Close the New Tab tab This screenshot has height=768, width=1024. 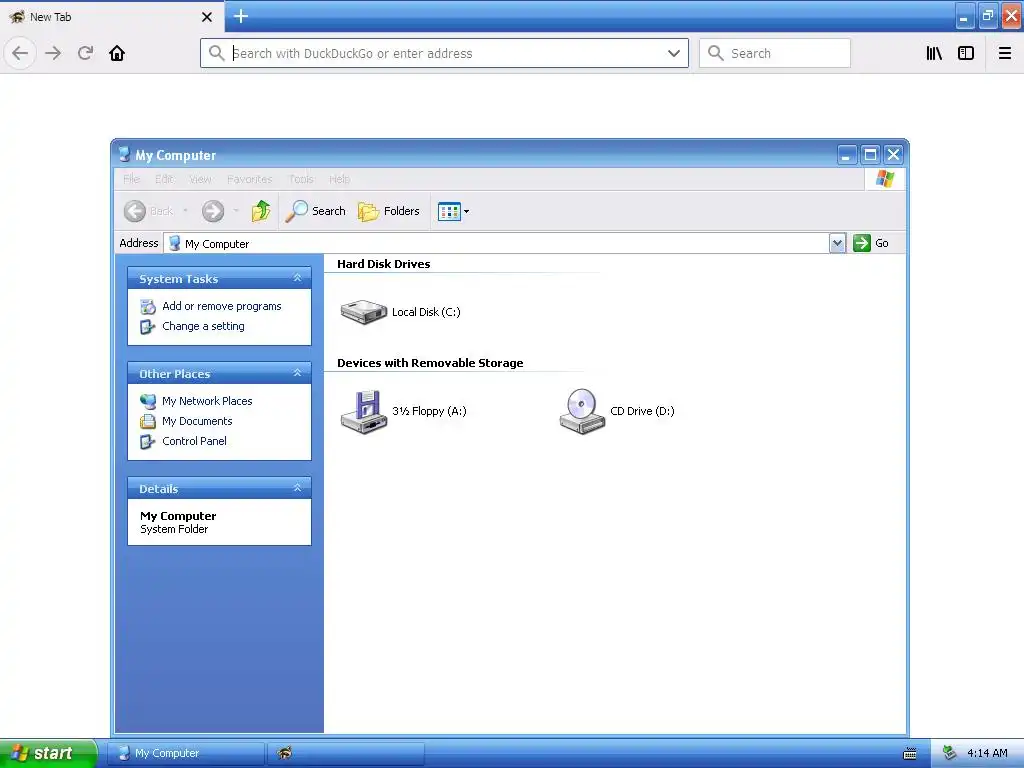pyautogui.click(x=207, y=17)
